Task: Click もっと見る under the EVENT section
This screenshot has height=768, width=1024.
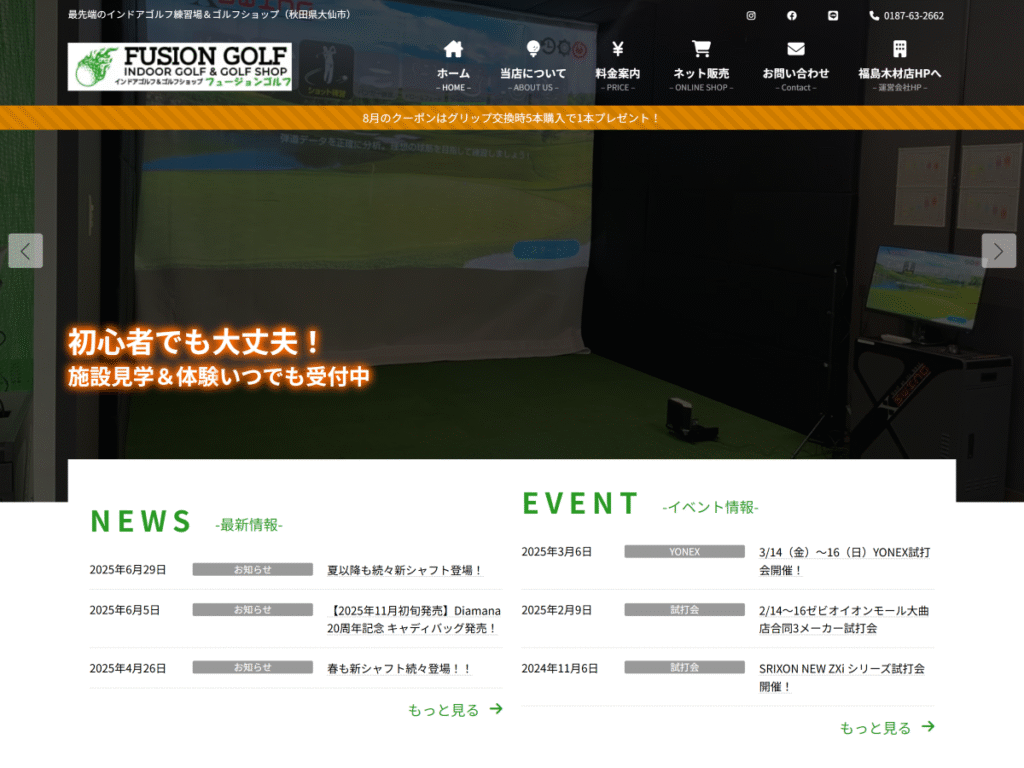Action: click(x=886, y=728)
